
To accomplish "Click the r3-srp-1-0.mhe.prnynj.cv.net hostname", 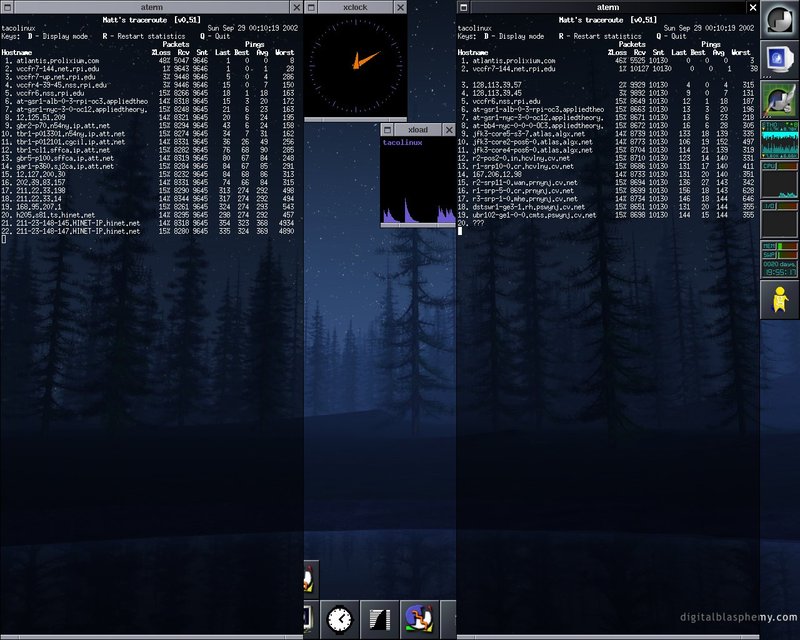I will click(x=525, y=199).
